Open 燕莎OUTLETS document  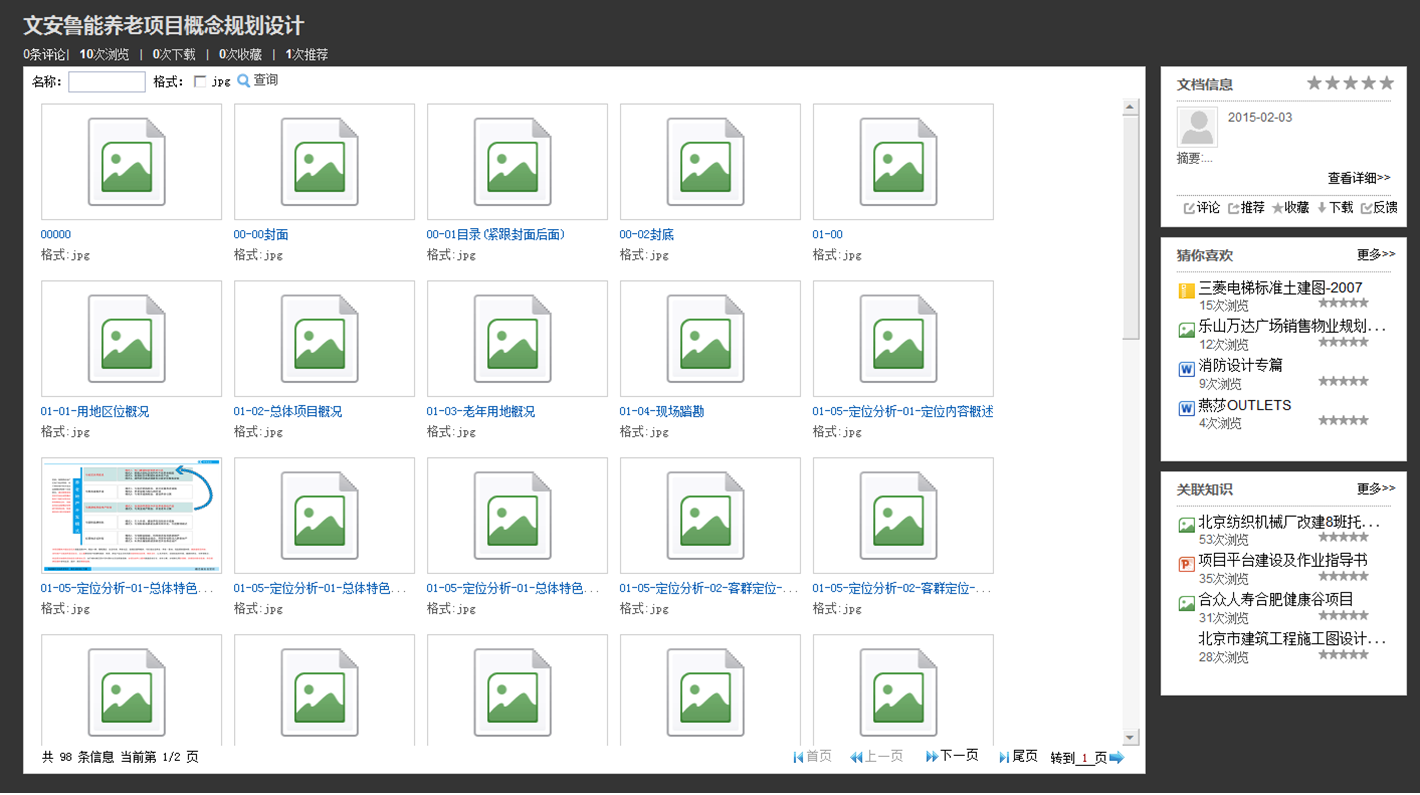[x=1245, y=405]
